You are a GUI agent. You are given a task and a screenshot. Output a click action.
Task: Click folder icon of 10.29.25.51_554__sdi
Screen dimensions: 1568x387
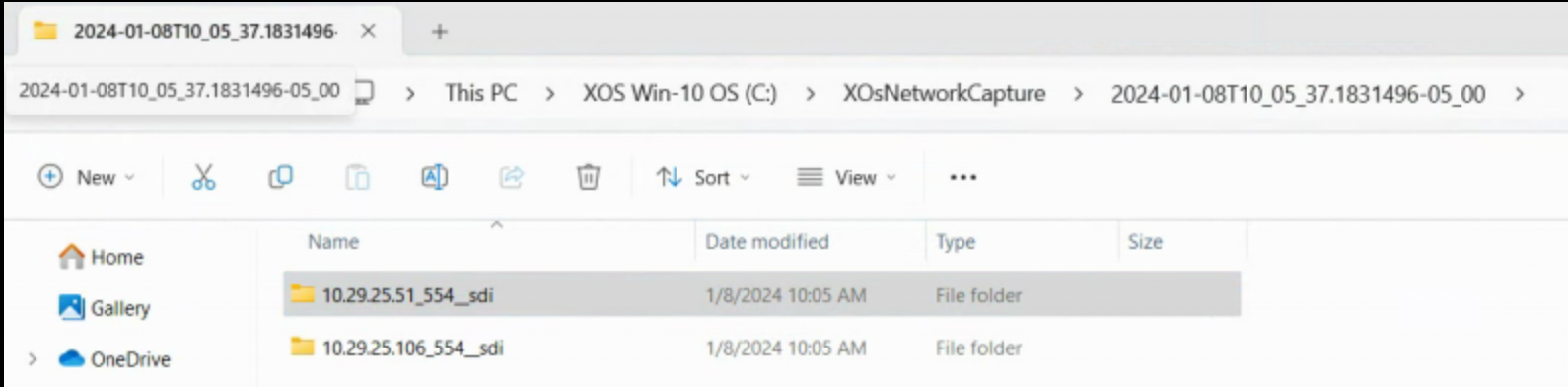click(302, 294)
